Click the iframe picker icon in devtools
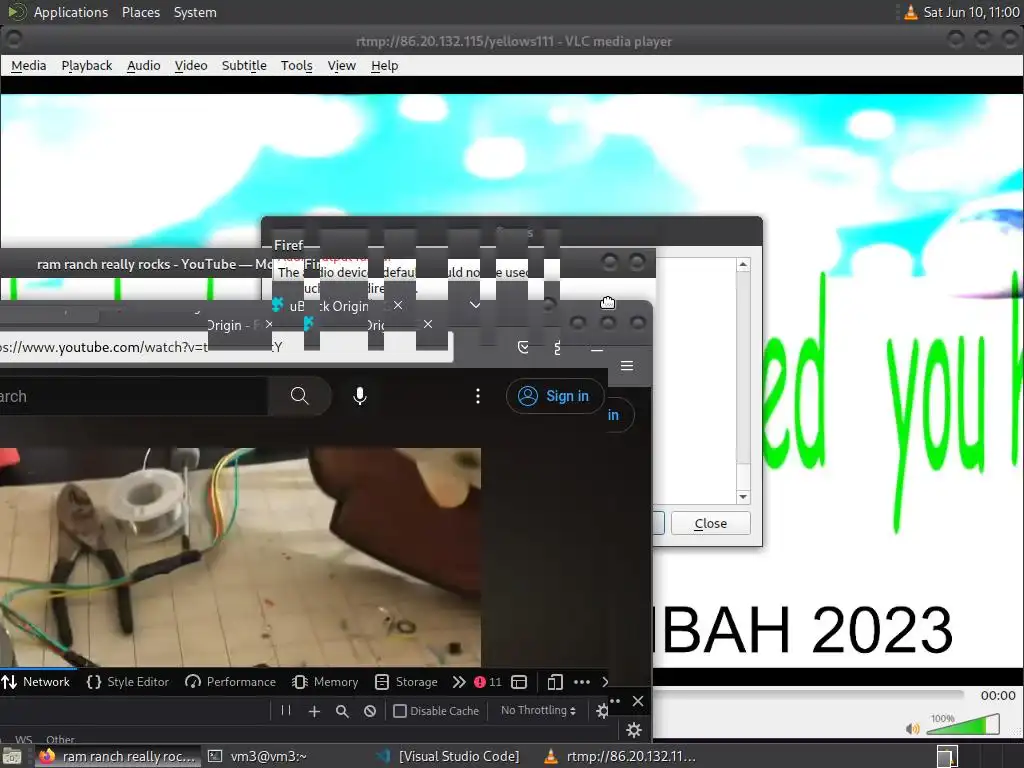 coord(519,682)
